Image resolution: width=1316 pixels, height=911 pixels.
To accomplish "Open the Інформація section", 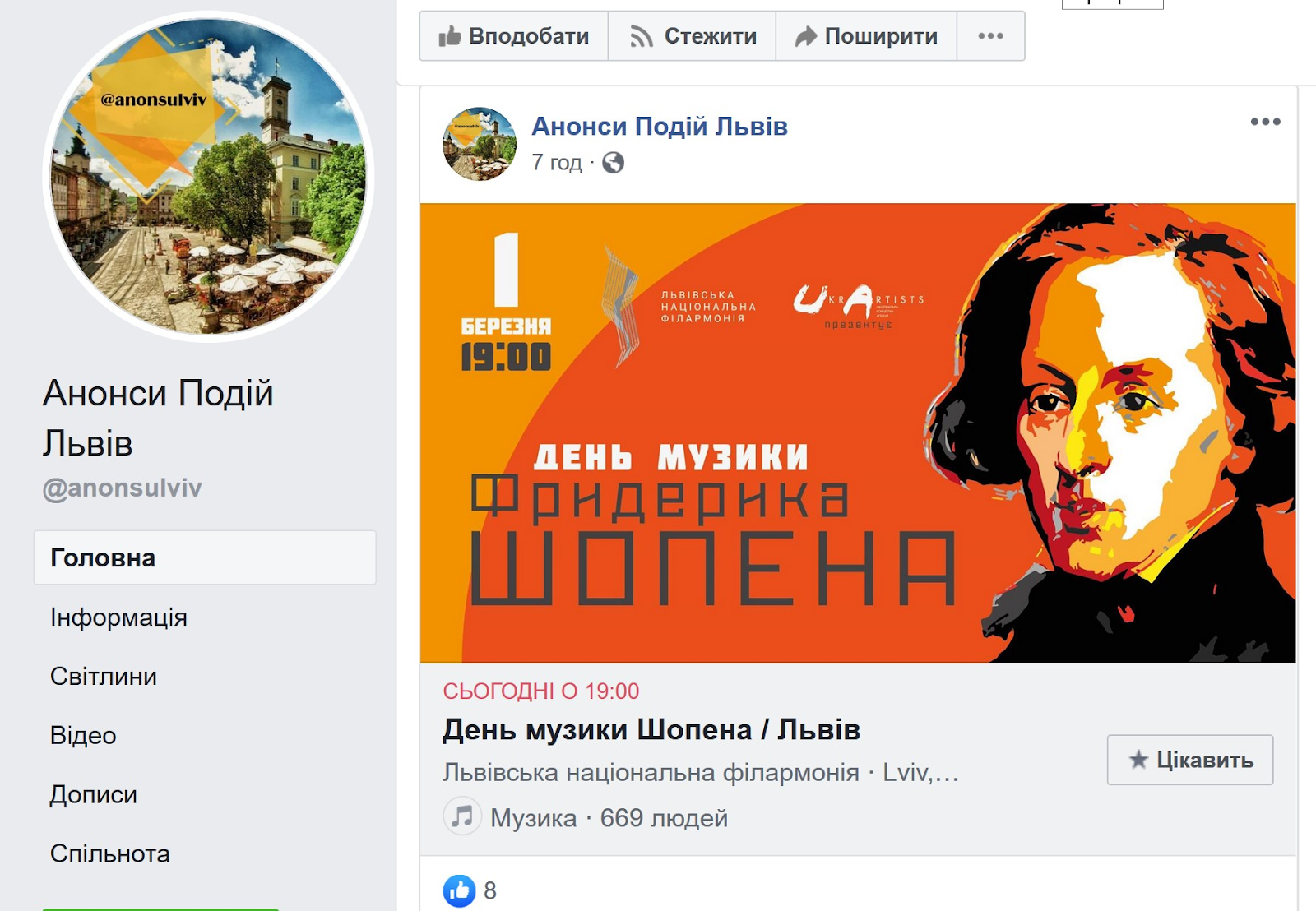I will pyautogui.click(x=119, y=617).
